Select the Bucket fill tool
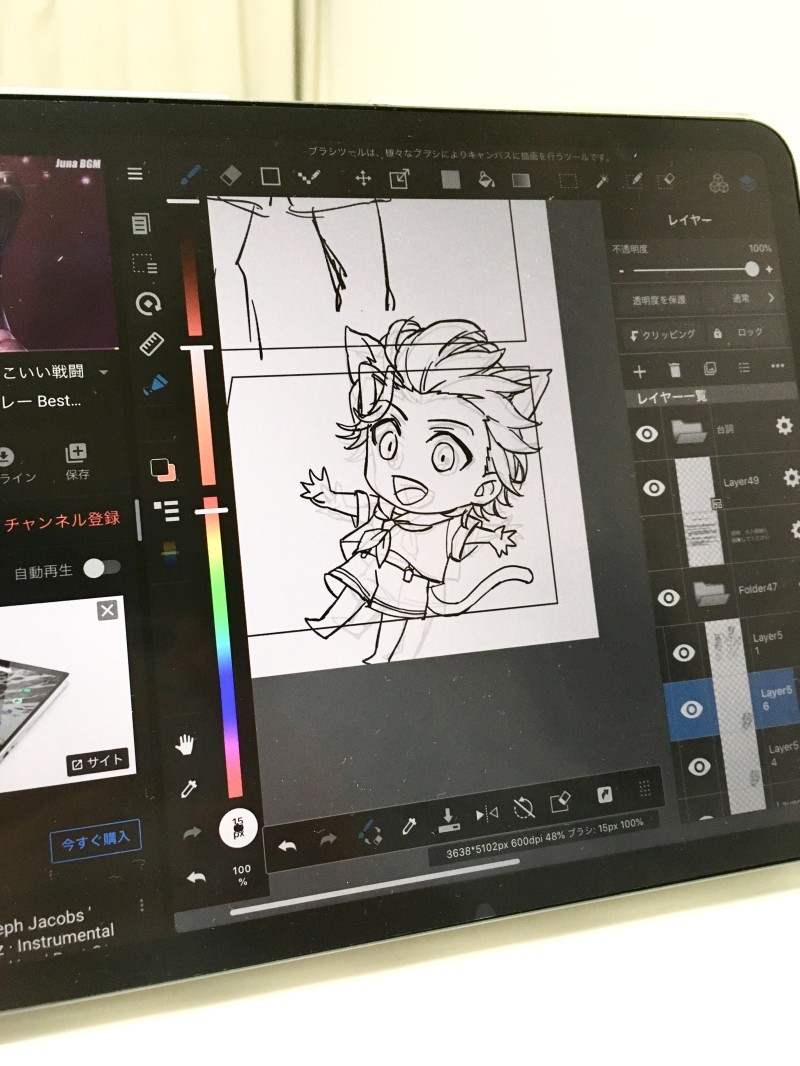This screenshot has height=1066, width=800. coord(486,180)
